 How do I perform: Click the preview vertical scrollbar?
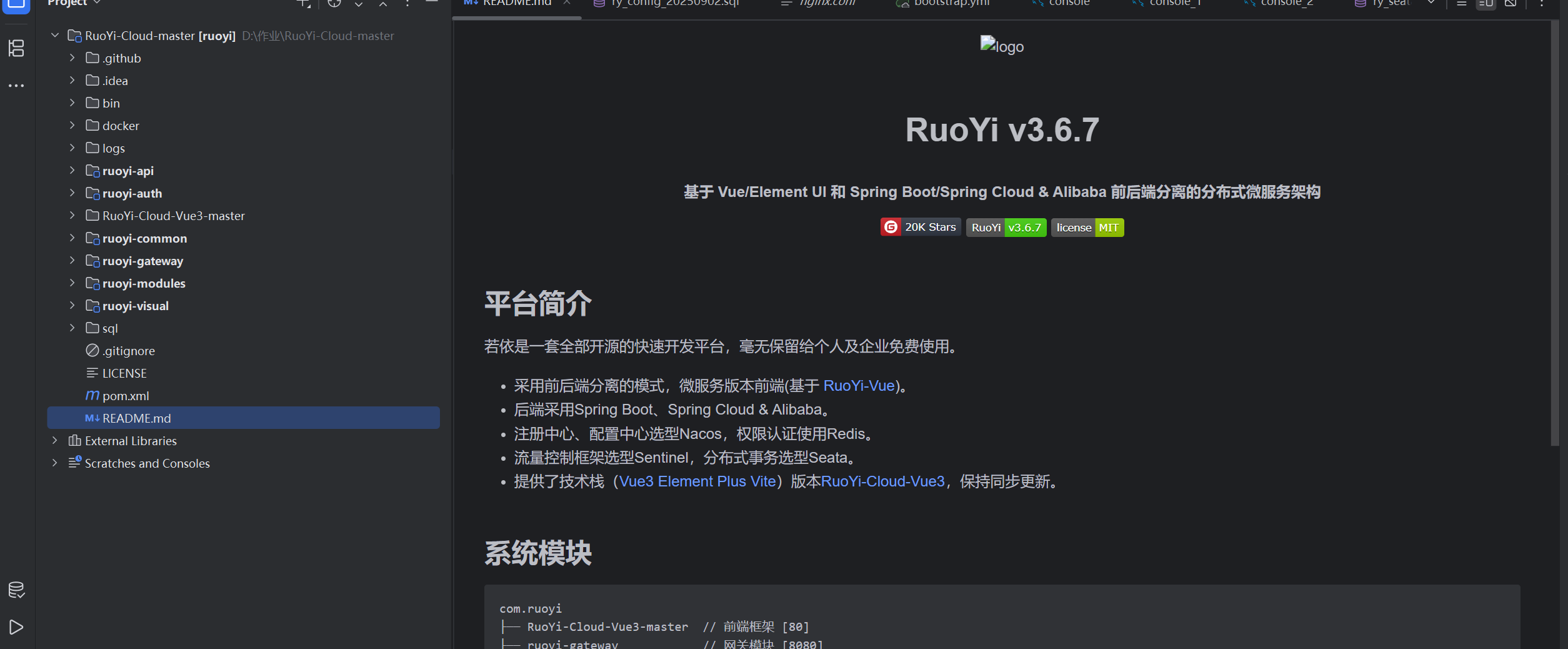[x=1555, y=233]
